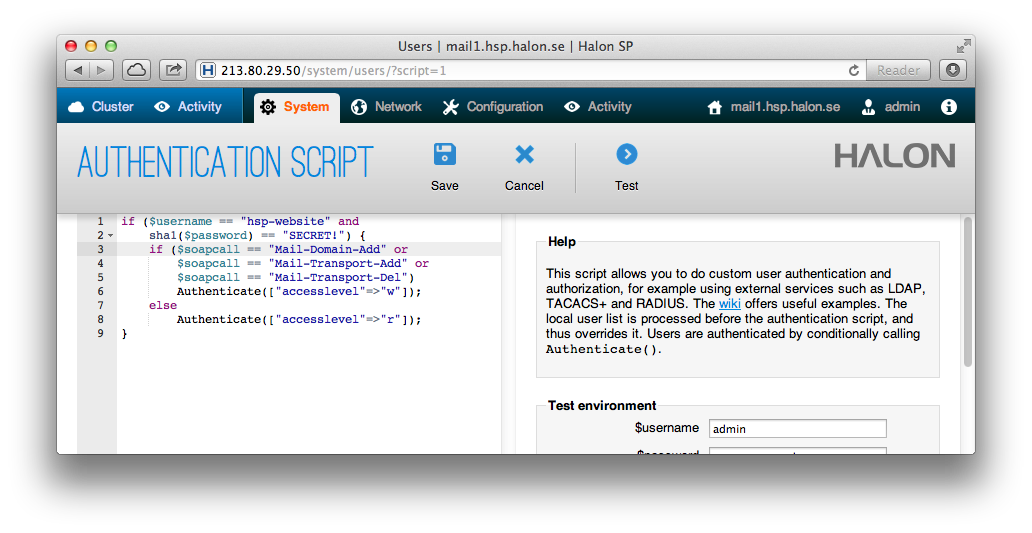Open the admin user menu
Image resolution: width=1032 pixels, height=533 pixels.
tap(890, 107)
